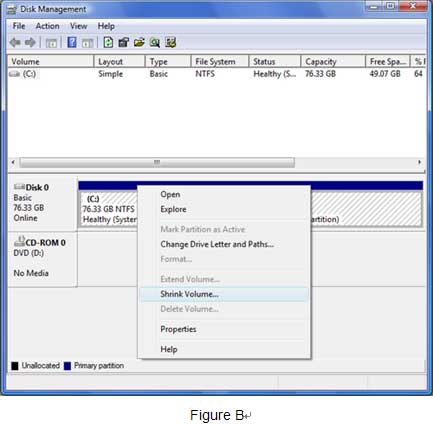
Task: Click the Properties toolbar icon
Action: [124, 42]
